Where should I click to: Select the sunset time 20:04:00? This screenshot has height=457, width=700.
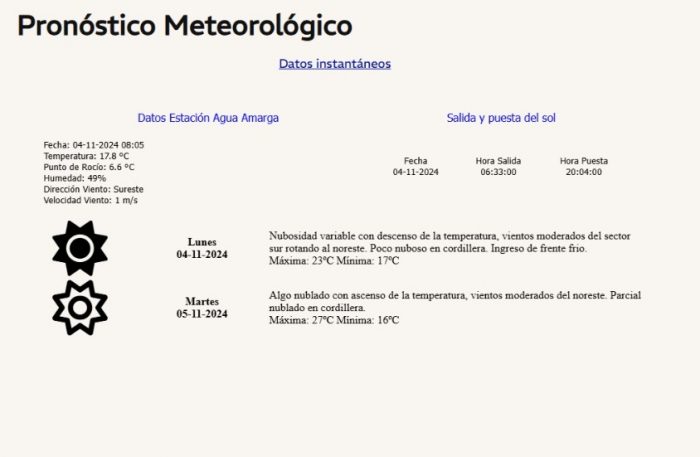[x=583, y=172]
